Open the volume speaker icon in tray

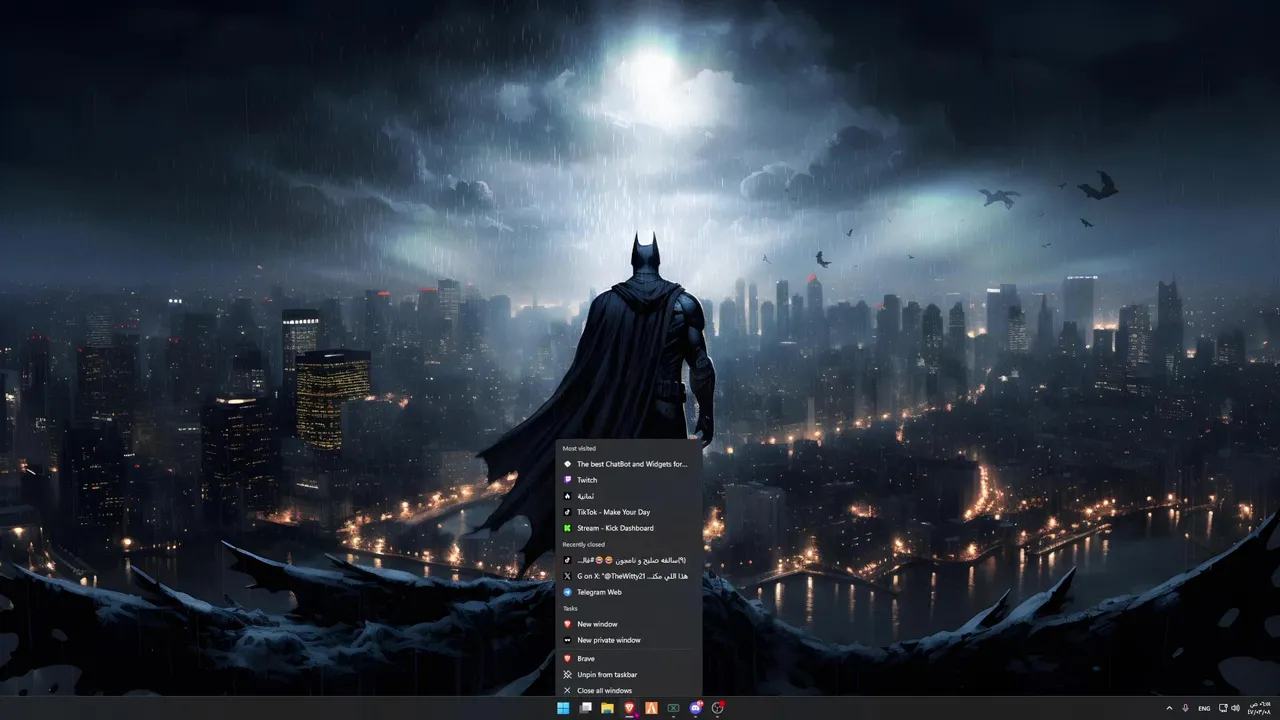coord(1235,708)
